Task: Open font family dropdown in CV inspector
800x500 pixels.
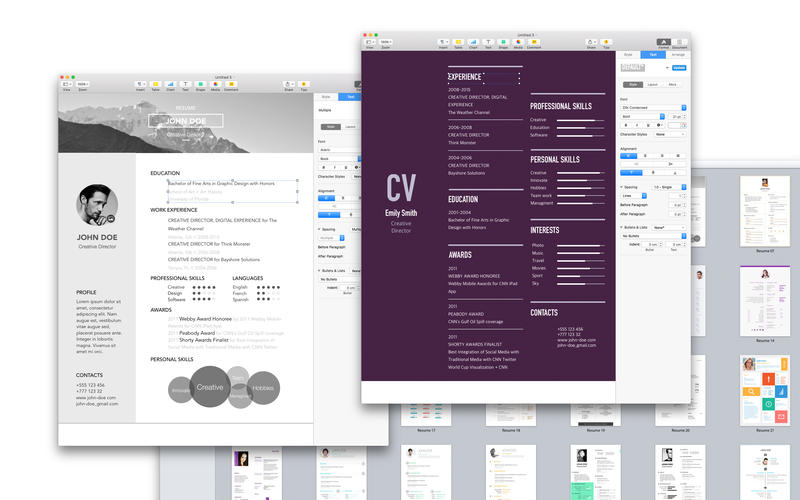Action: 653,108
